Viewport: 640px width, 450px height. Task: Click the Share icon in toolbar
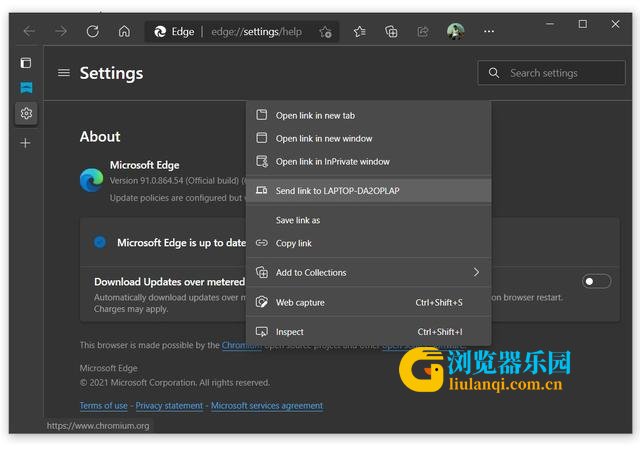423,31
